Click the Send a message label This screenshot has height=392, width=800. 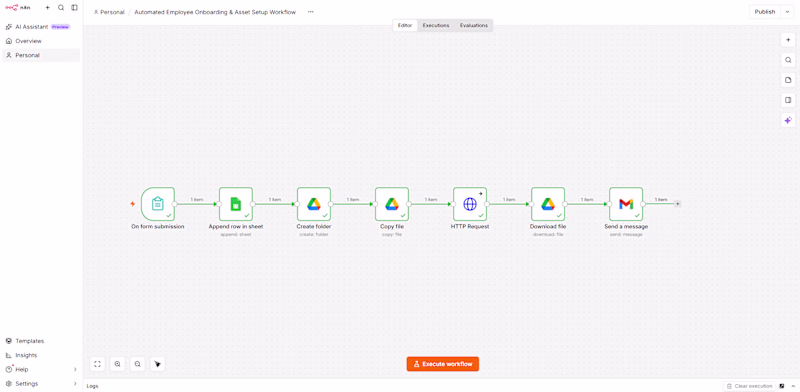pos(626,227)
